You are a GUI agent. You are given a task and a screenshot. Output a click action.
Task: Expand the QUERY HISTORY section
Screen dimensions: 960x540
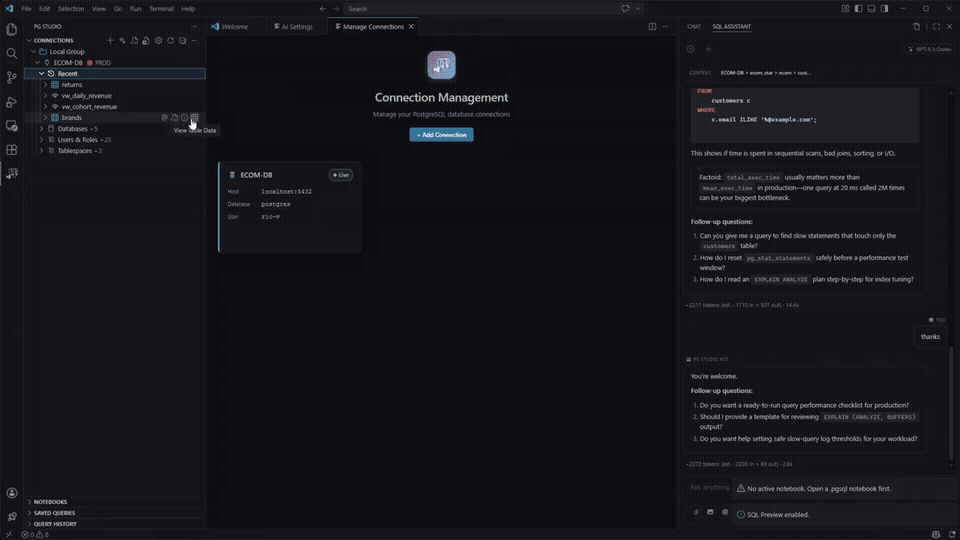coord(29,524)
